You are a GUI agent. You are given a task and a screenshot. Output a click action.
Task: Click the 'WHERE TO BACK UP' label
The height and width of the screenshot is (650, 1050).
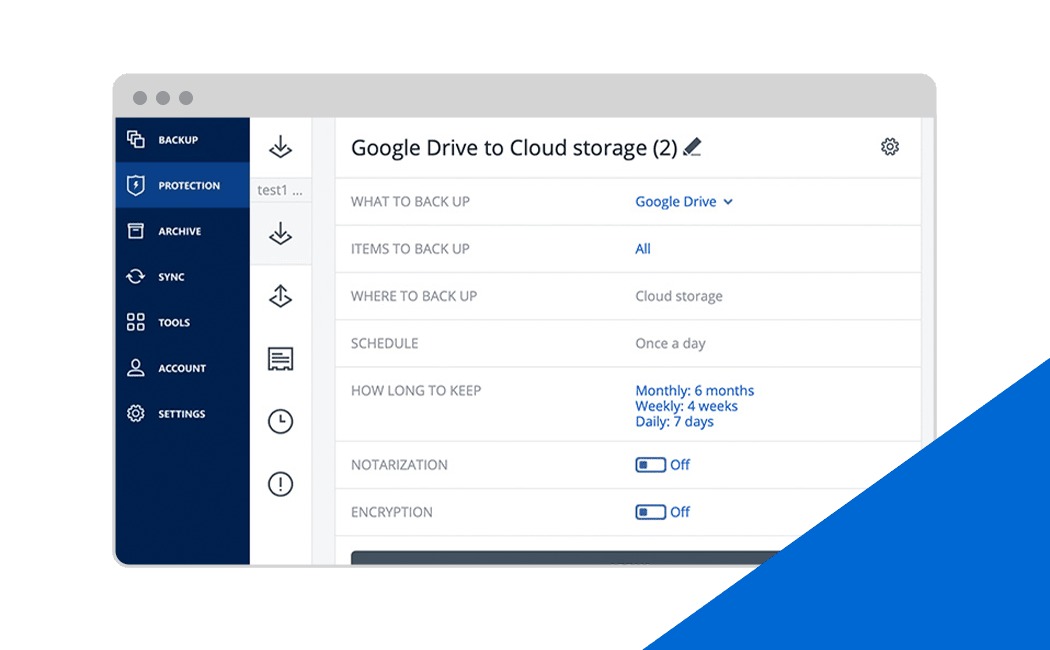click(x=414, y=296)
